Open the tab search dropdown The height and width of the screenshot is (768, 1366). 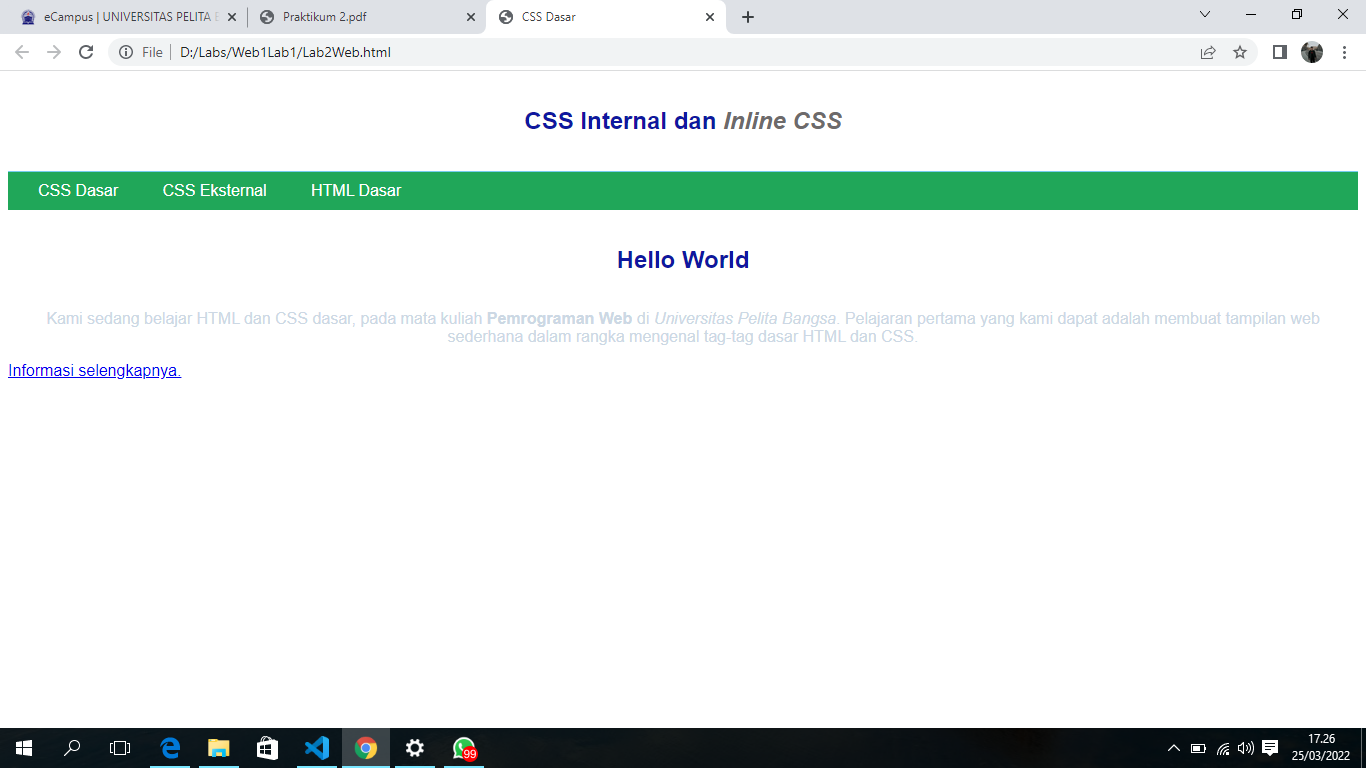(x=1204, y=15)
